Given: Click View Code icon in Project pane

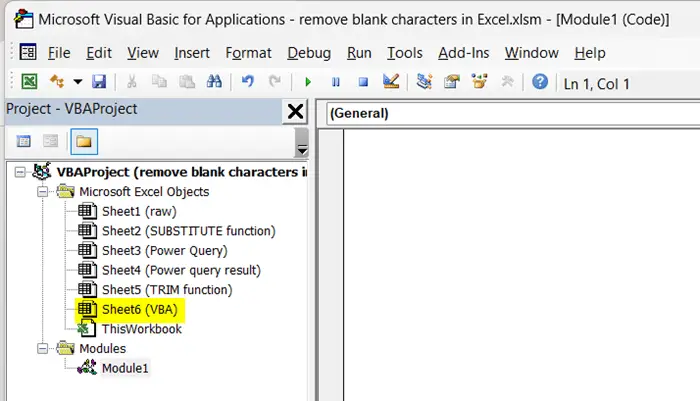Looking at the screenshot, I should 24,142.
